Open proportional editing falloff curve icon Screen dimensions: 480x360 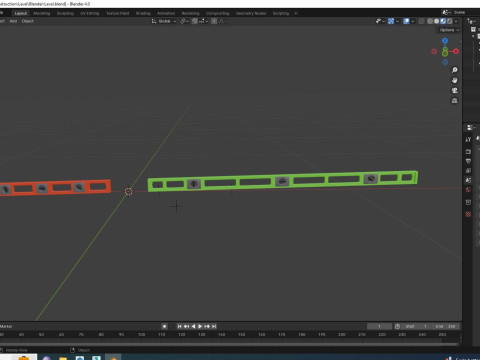click(222, 21)
